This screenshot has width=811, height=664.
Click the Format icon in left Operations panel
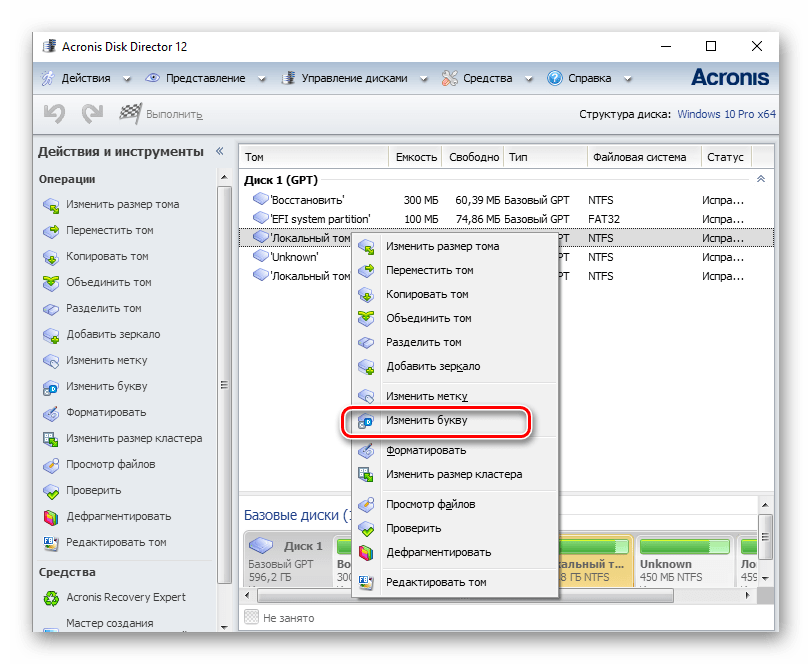[51, 413]
